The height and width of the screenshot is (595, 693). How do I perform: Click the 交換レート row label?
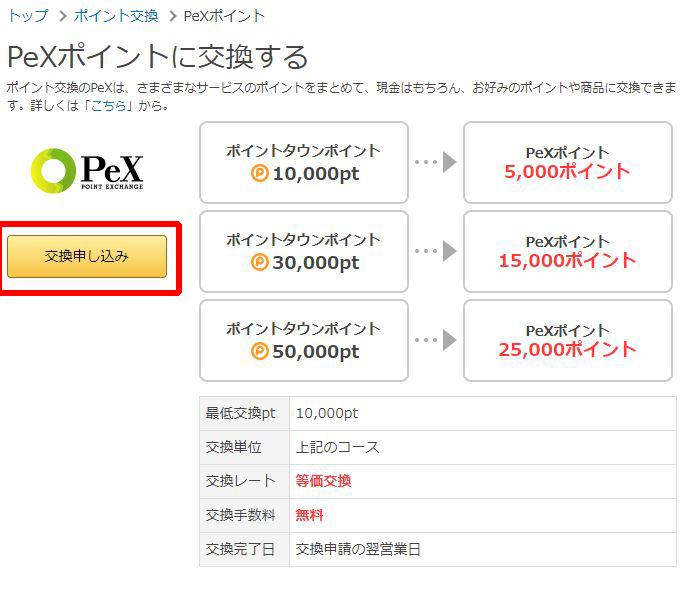point(240,481)
